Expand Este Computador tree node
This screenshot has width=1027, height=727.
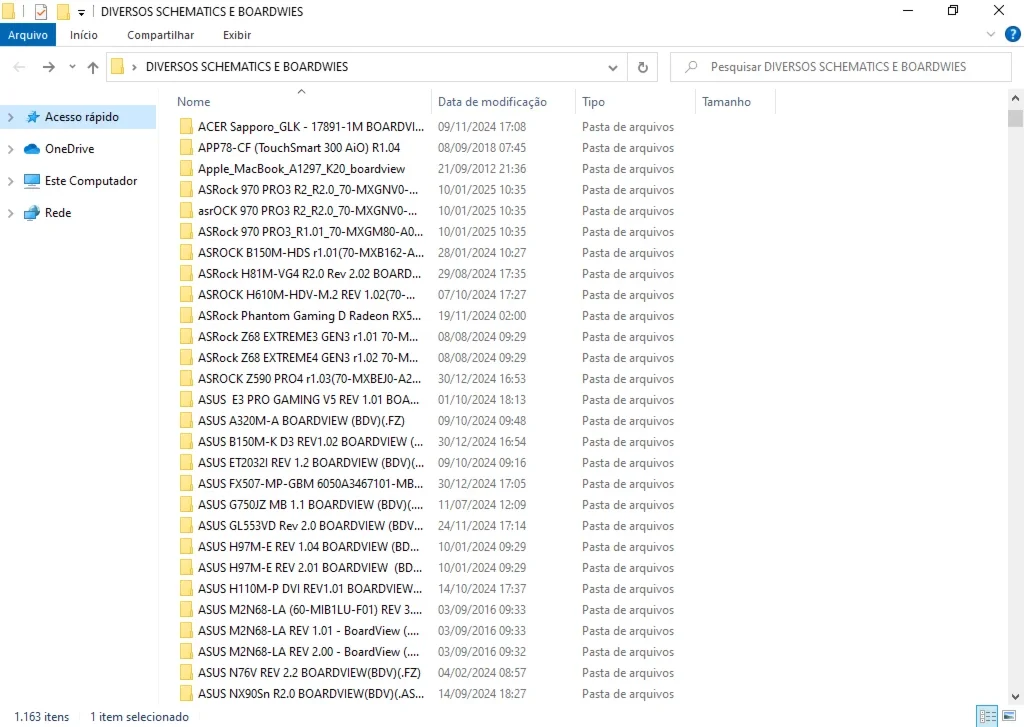click(10, 181)
